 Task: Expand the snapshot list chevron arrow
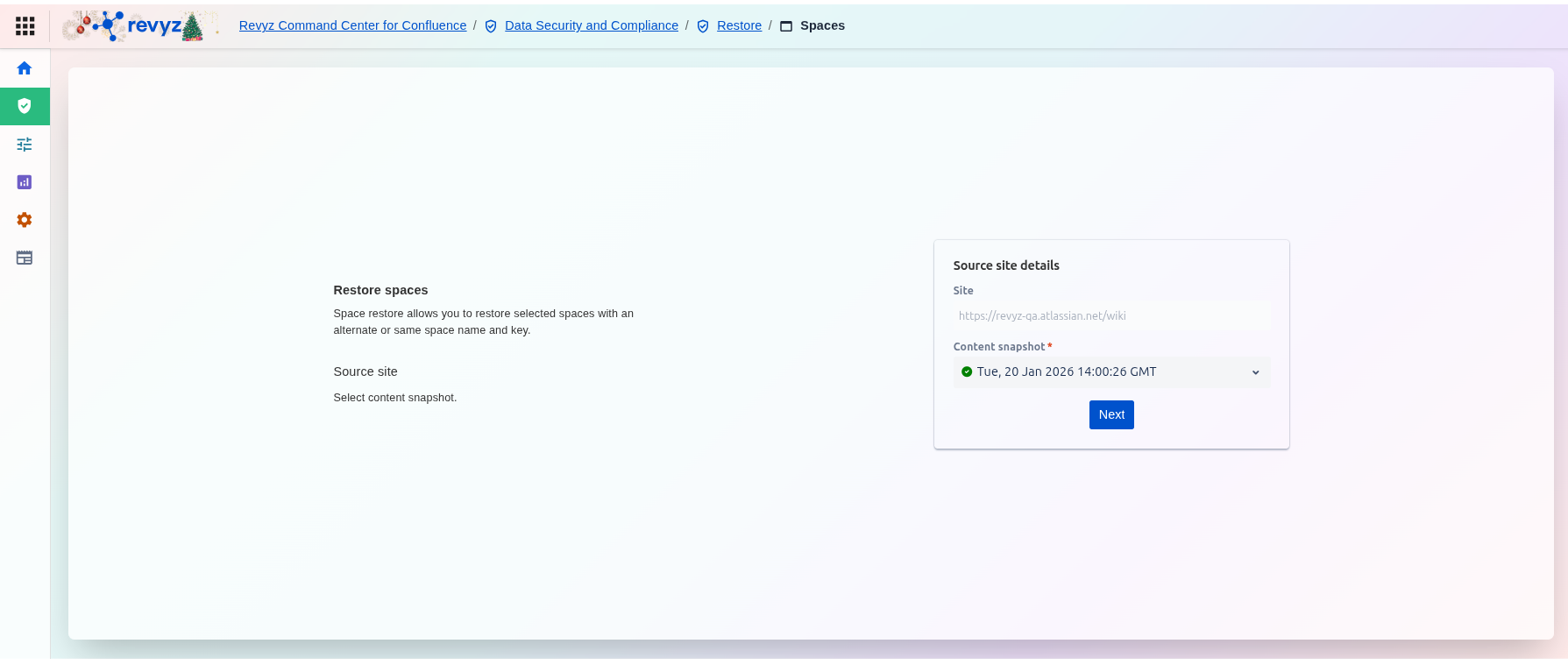[x=1255, y=372]
